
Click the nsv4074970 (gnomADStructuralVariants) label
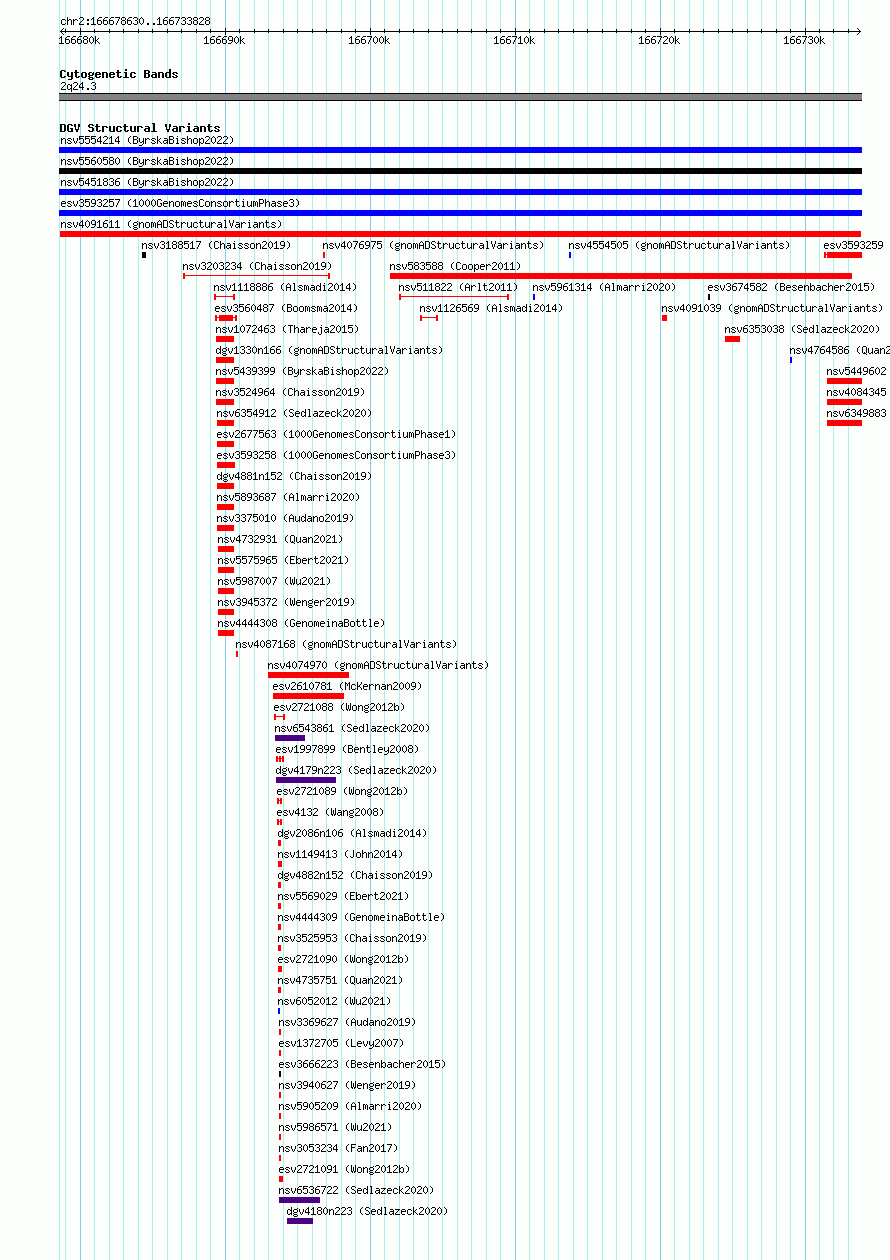pos(378,665)
